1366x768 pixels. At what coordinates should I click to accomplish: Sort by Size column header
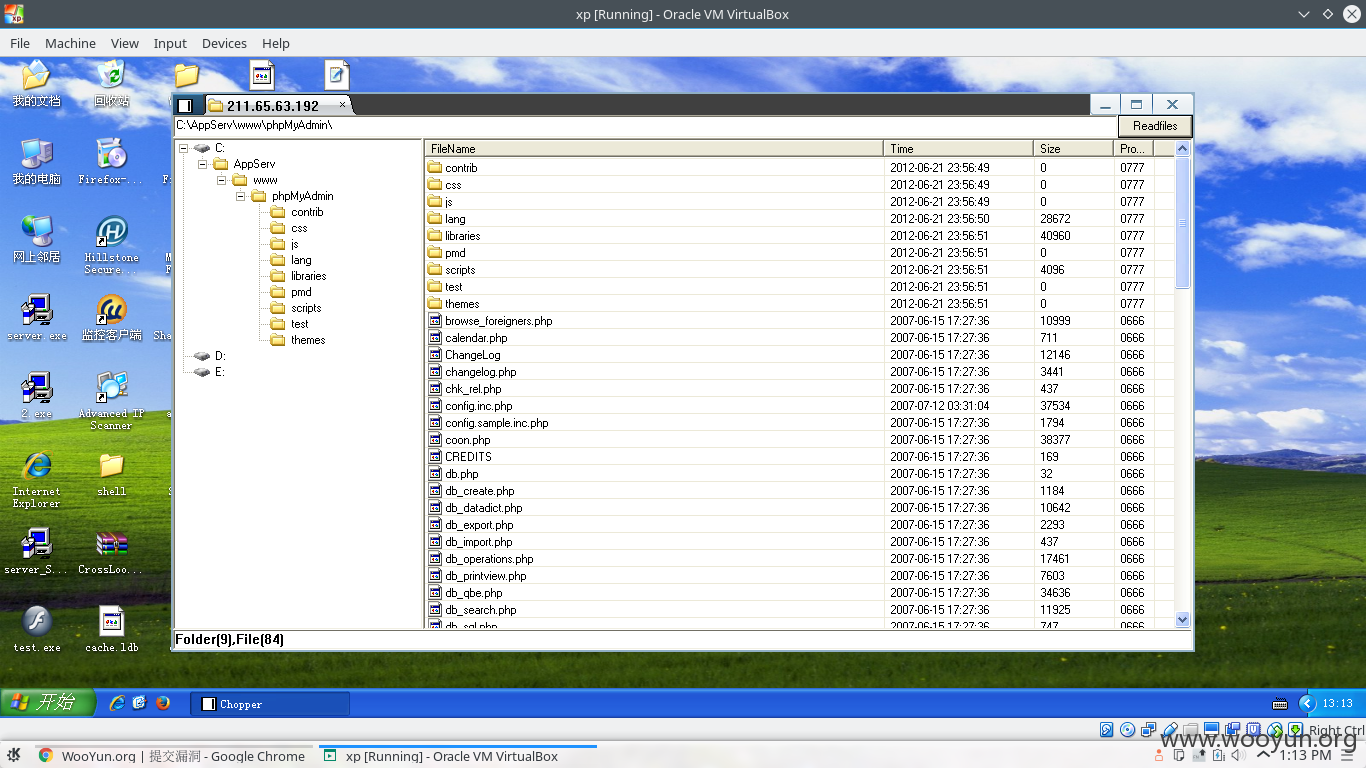pos(1074,148)
